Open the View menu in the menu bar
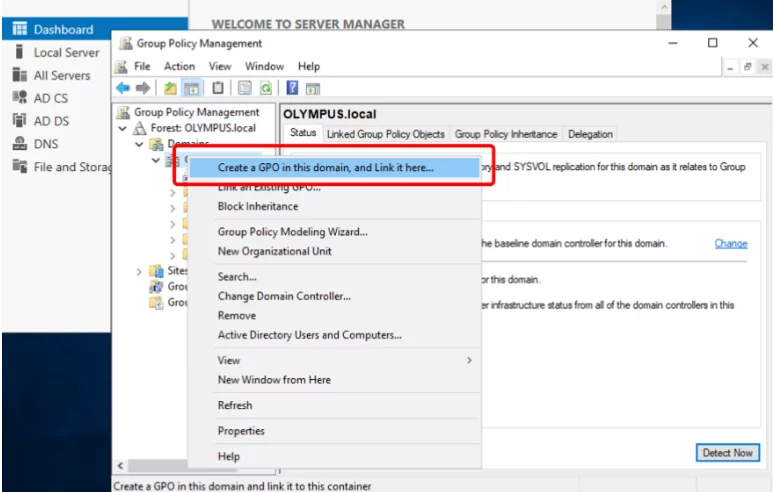The image size is (773, 492). (219, 66)
